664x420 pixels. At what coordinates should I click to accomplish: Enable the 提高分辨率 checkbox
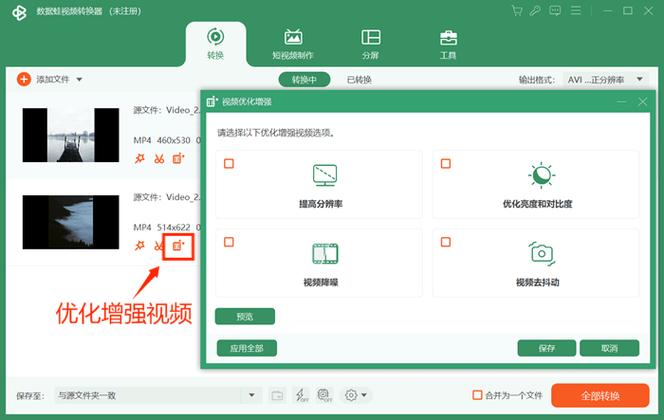coord(229,164)
